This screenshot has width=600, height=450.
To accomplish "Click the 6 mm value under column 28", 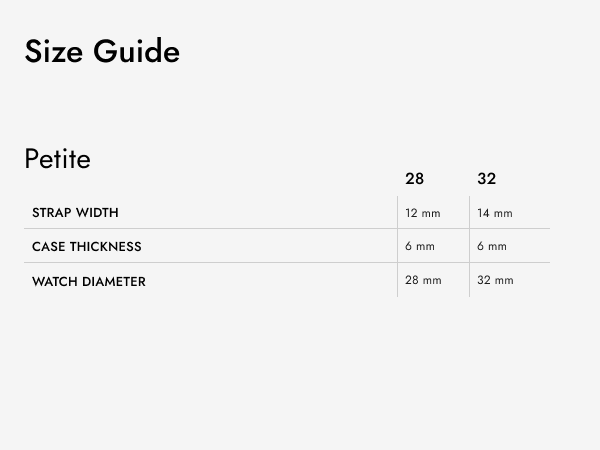I will (x=420, y=246).
